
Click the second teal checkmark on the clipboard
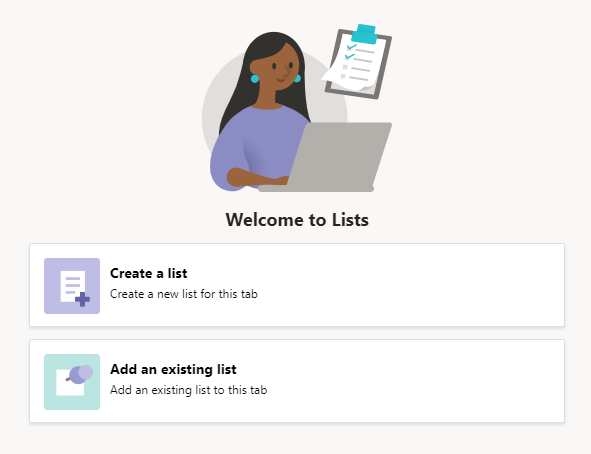(x=349, y=57)
